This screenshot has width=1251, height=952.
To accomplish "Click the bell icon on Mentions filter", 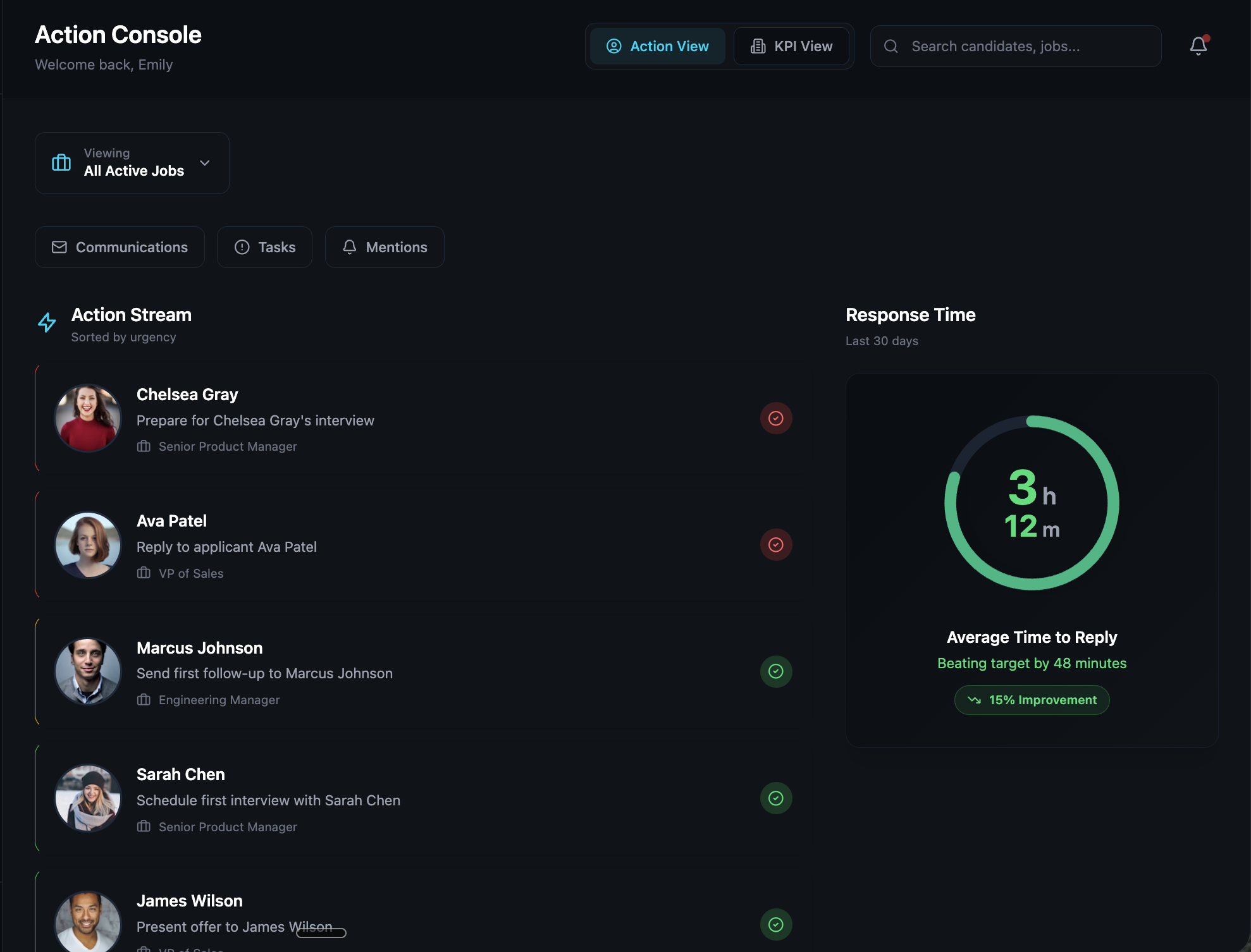I will (349, 247).
